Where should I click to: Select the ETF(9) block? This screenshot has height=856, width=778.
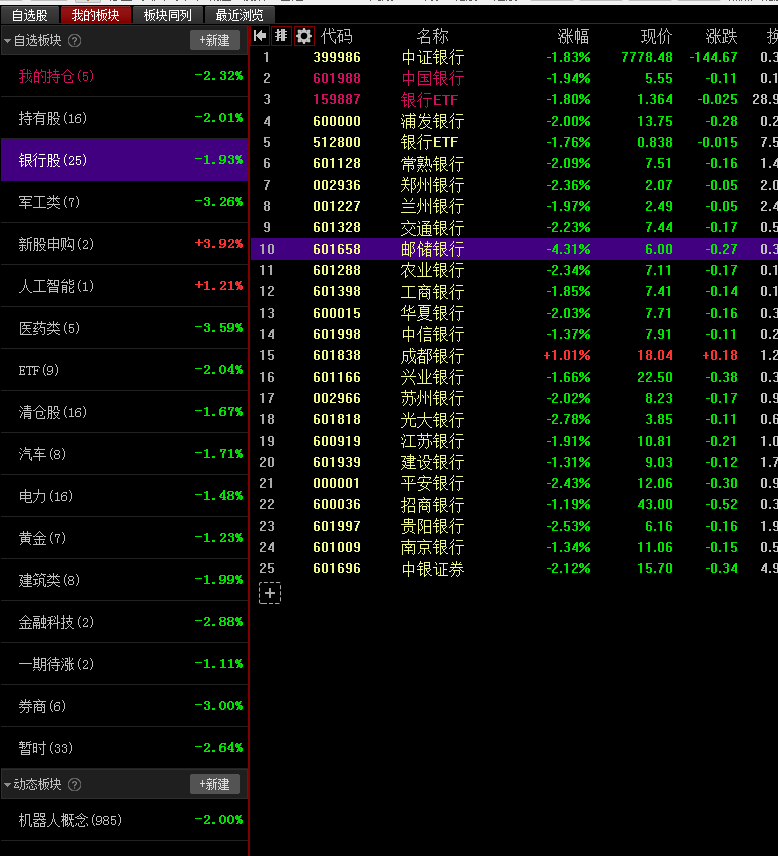[x=124, y=370]
